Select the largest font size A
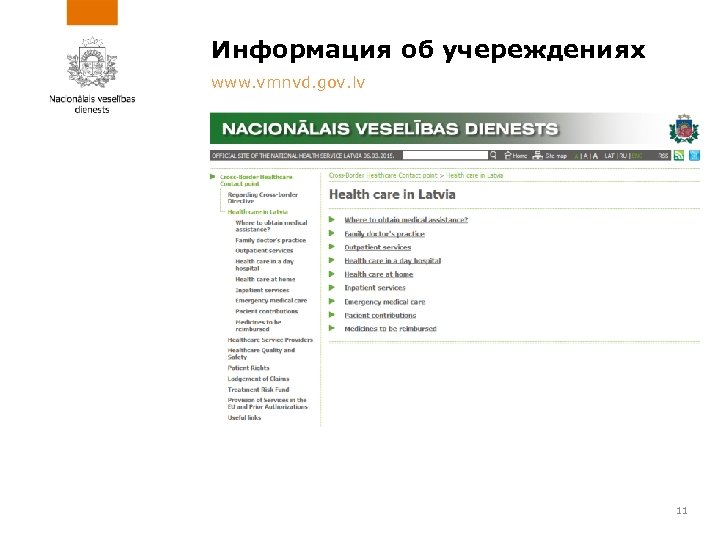This screenshot has width=720, height=540. click(595, 156)
